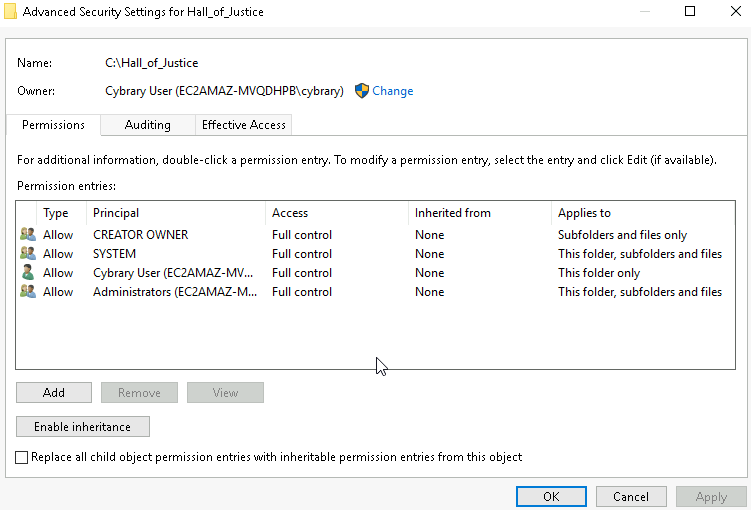Click the CREATOR OWNER group icon
This screenshot has width=751, height=510.
pyautogui.click(x=27, y=235)
